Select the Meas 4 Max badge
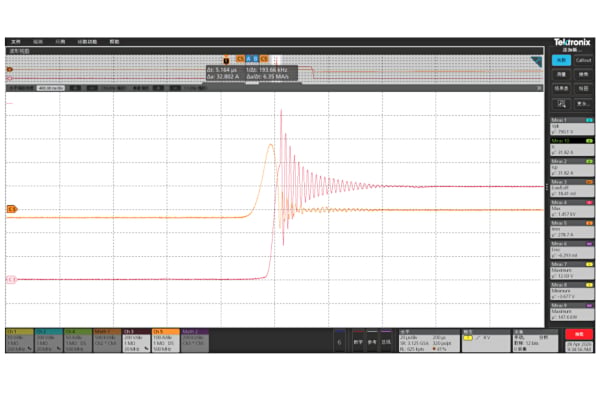600x400 pixels. [572, 209]
